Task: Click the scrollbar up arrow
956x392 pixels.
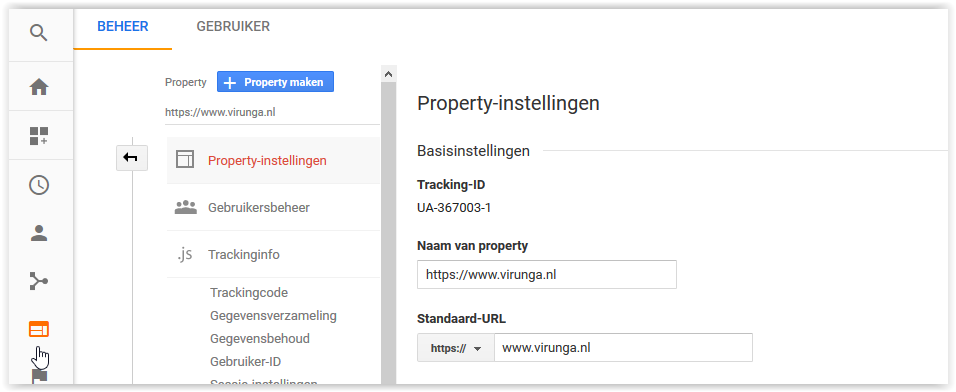Action: click(388, 74)
